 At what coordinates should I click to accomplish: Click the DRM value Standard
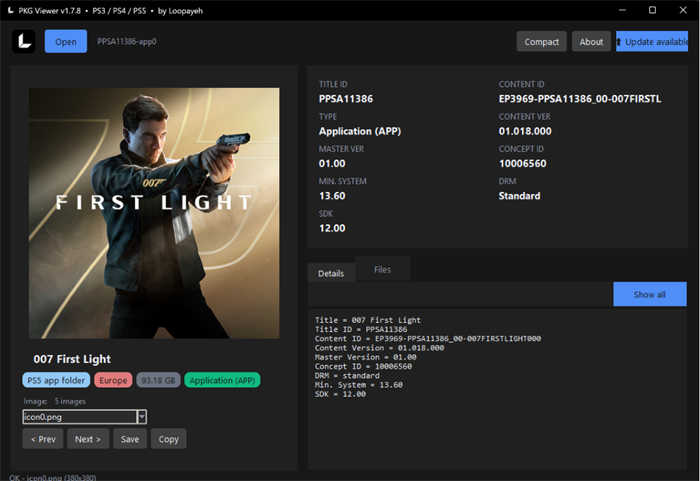click(519, 196)
